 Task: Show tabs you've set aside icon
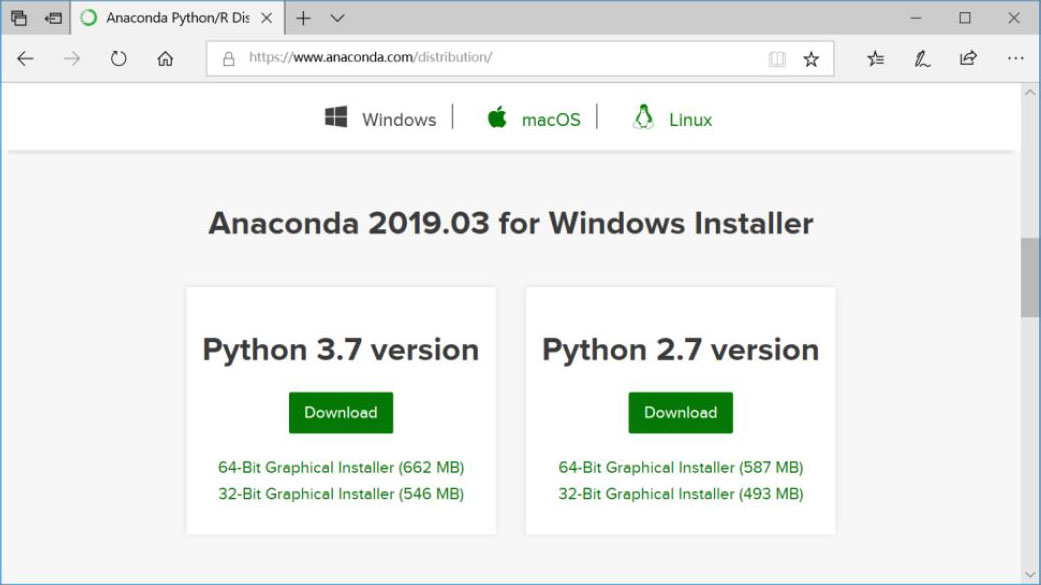click(x=19, y=18)
